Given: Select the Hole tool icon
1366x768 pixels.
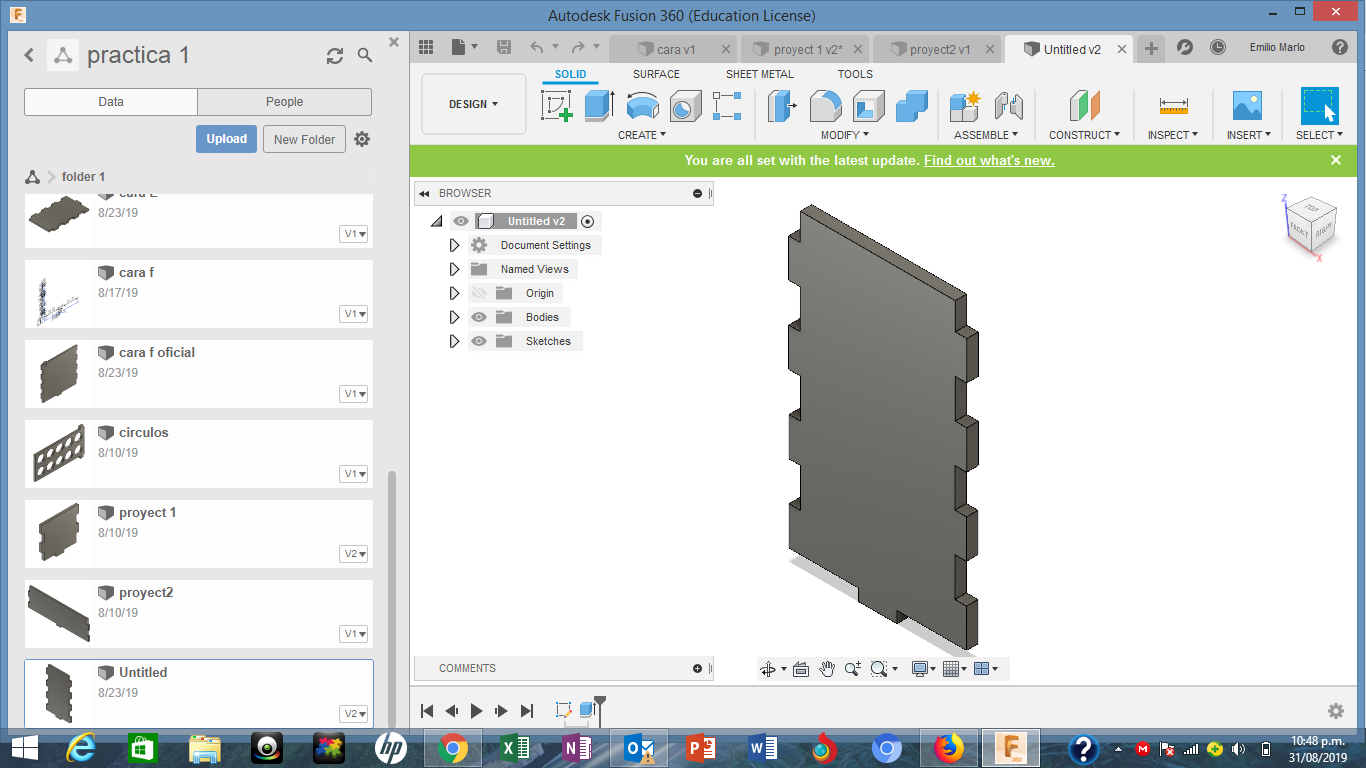Looking at the screenshot, I should tap(685, 106).
